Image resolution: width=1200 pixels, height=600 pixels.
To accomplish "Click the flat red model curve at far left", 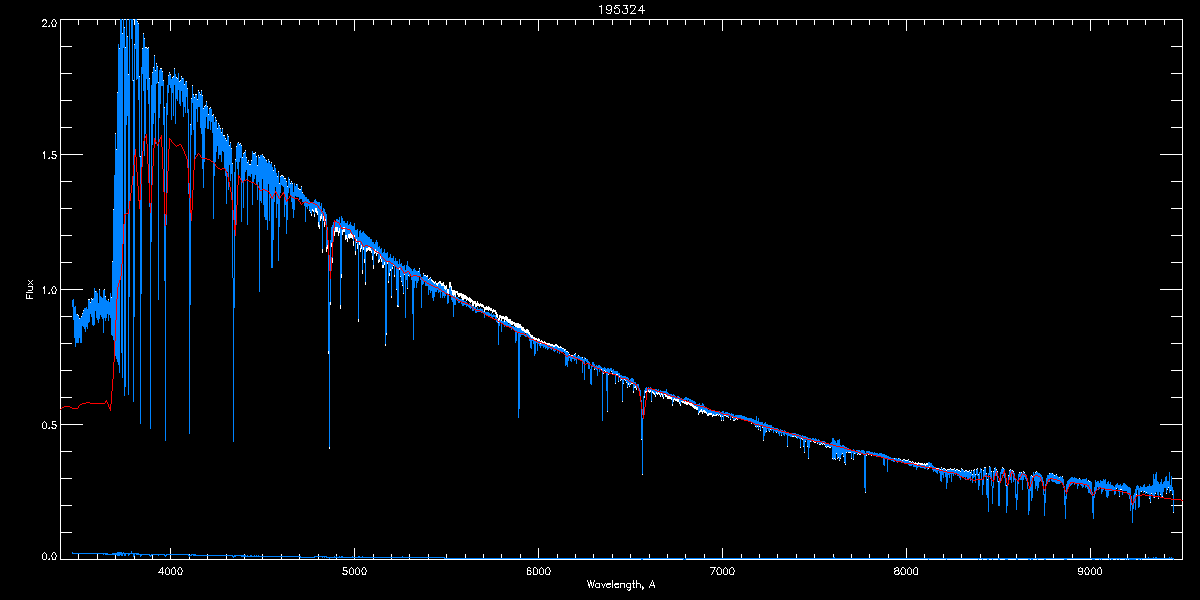I will click(85, 404).
